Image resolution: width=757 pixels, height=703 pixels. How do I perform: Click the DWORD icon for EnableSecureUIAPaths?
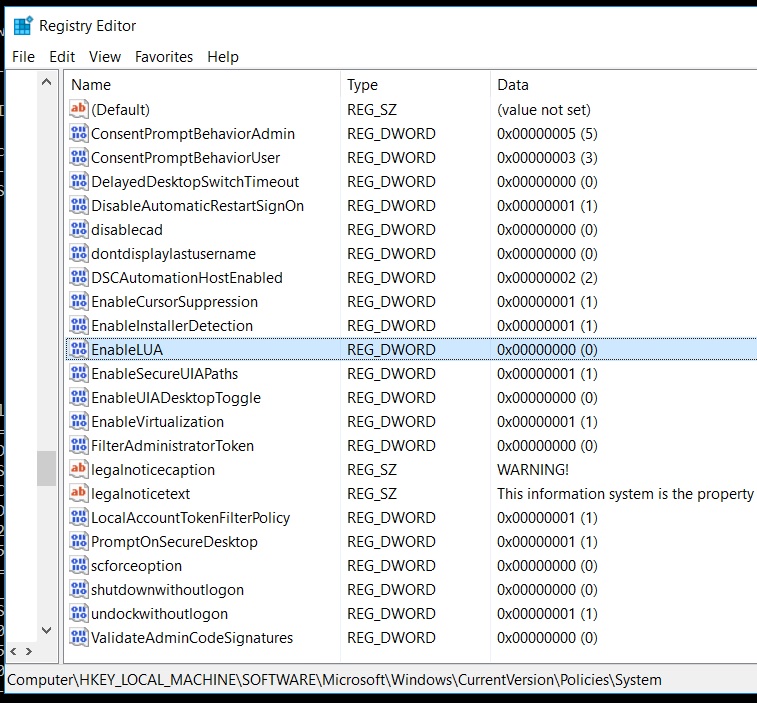pyautogui.click(x=79, y=374)
